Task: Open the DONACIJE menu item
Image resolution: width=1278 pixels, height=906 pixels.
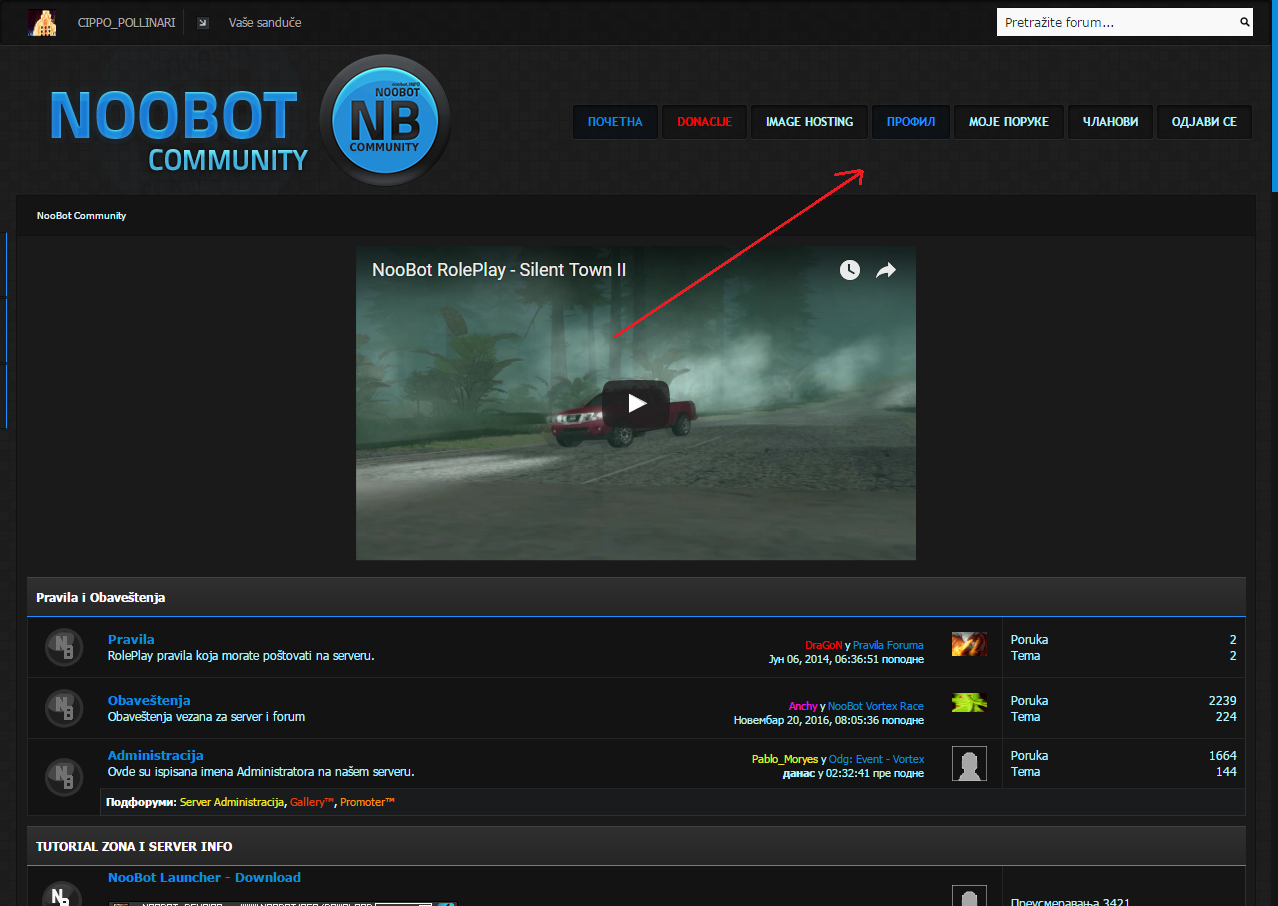Action: coord(704,122)
